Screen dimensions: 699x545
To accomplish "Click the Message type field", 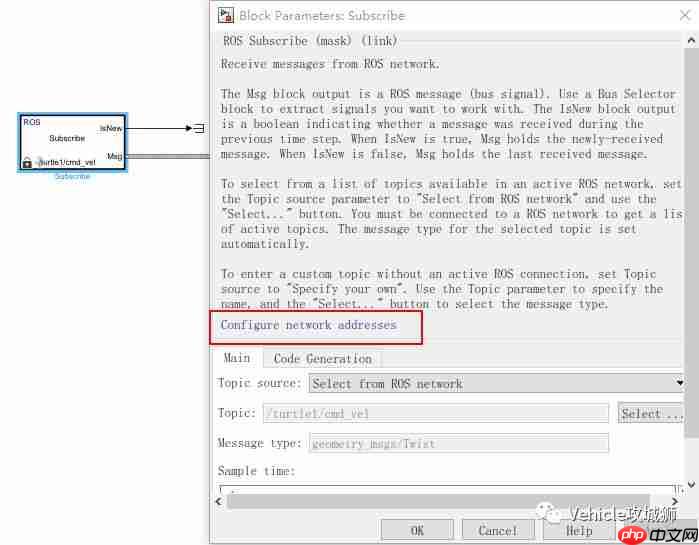I will (459, 443).
